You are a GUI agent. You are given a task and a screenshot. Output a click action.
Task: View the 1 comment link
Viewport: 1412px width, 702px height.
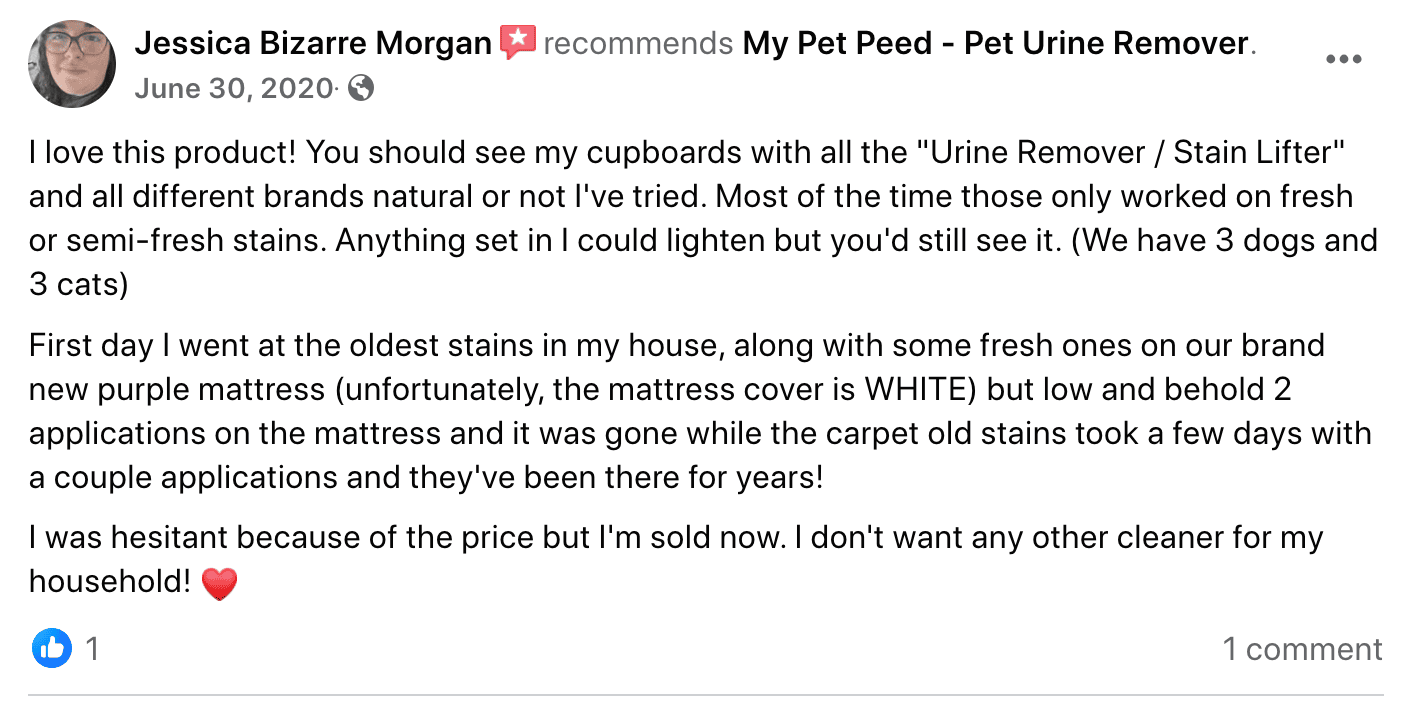click(1302, 649)
